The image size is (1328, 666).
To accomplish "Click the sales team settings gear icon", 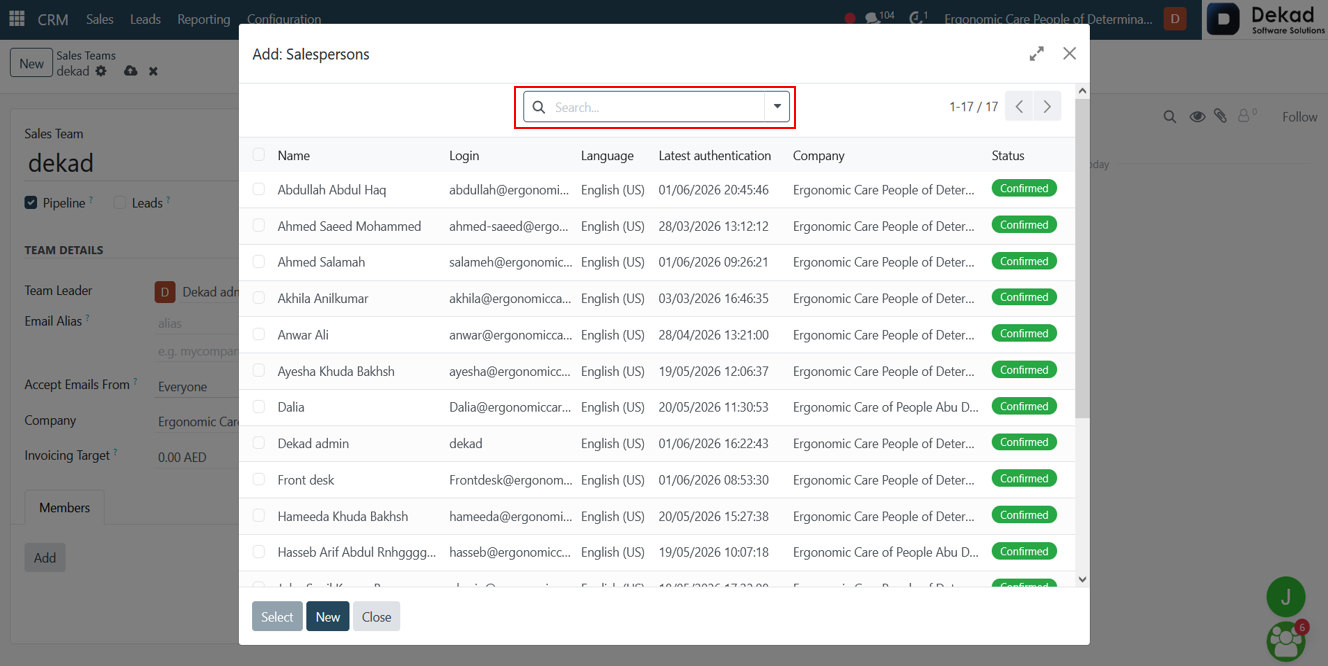I will click(101, 71).
